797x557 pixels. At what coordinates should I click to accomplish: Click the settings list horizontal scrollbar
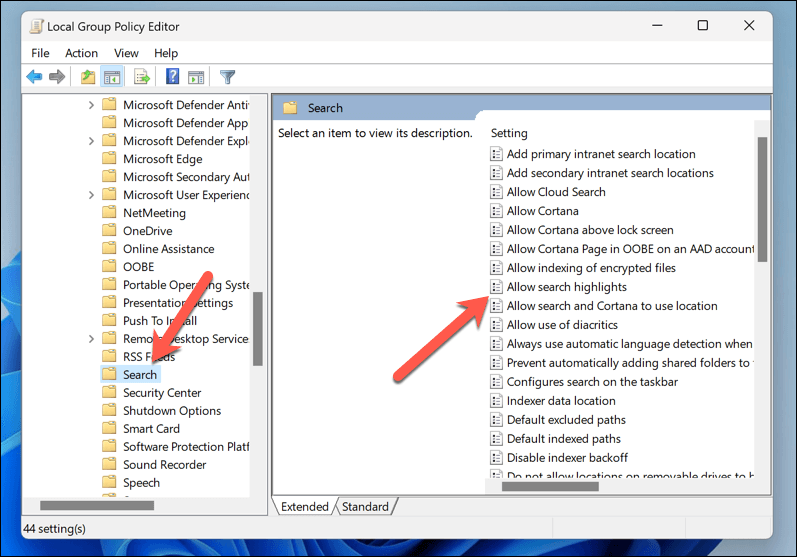tap(548, 487)
